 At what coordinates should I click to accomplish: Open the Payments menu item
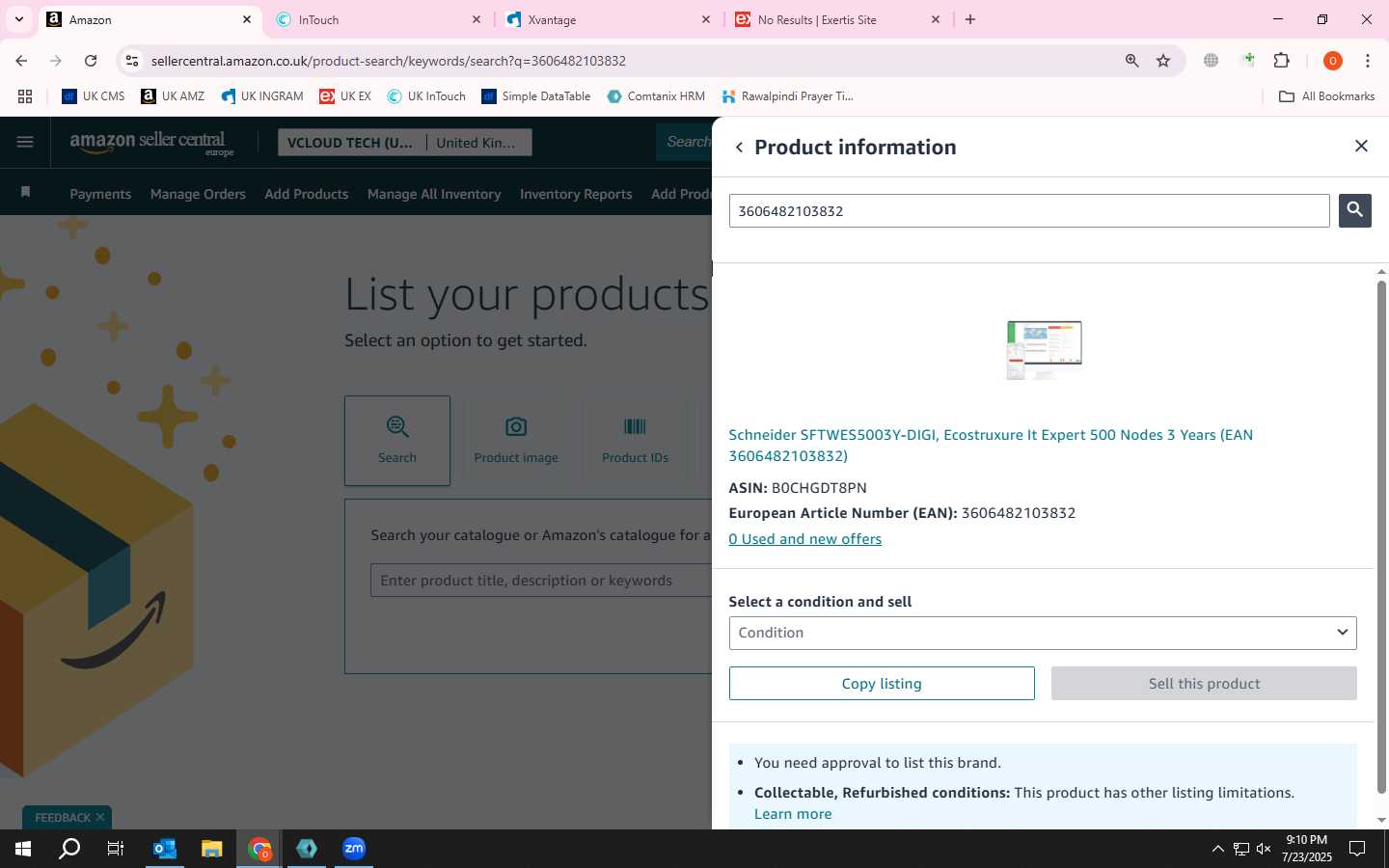click(100, 194)
